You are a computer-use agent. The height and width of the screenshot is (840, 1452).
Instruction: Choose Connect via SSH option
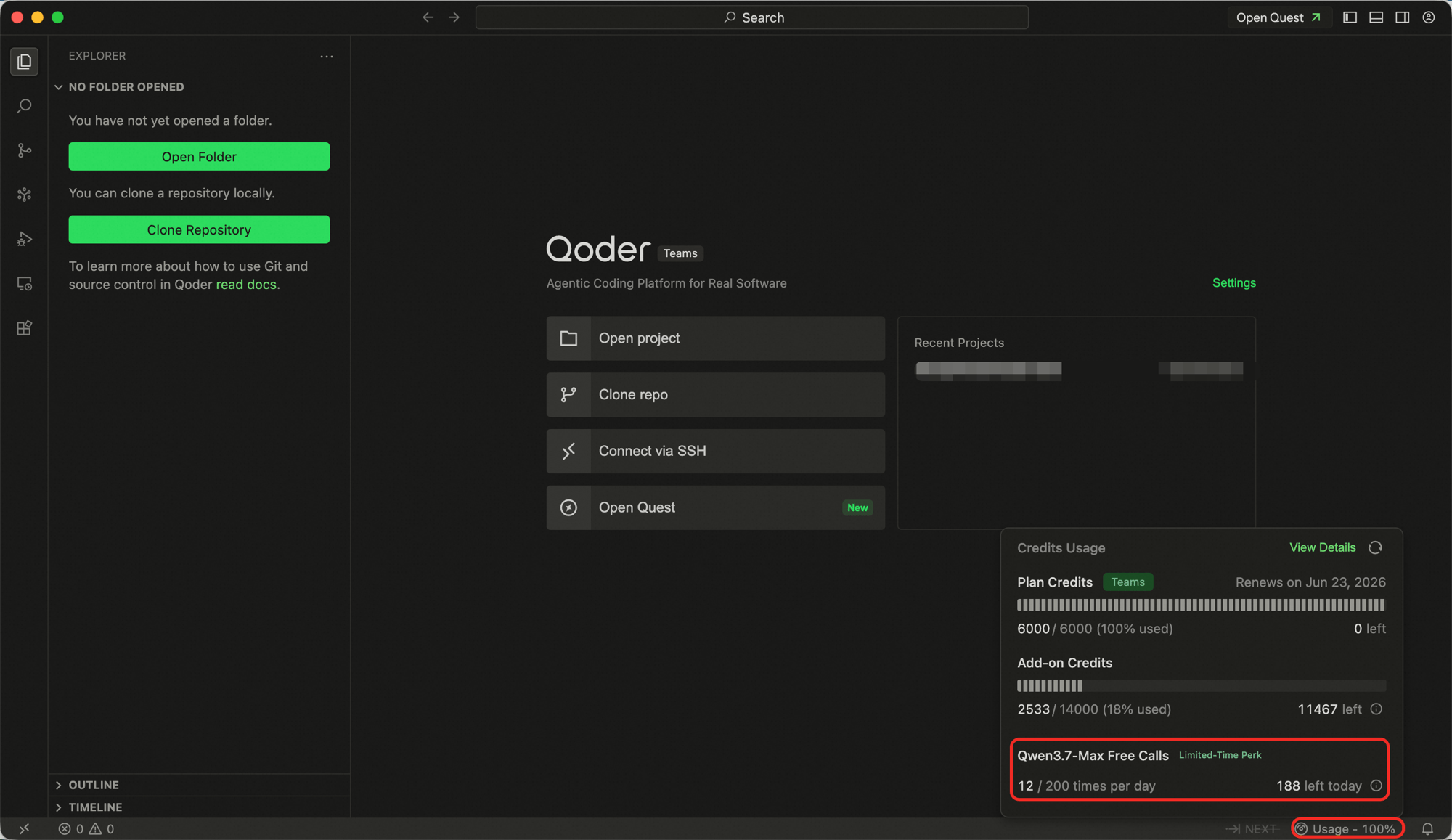715,451
